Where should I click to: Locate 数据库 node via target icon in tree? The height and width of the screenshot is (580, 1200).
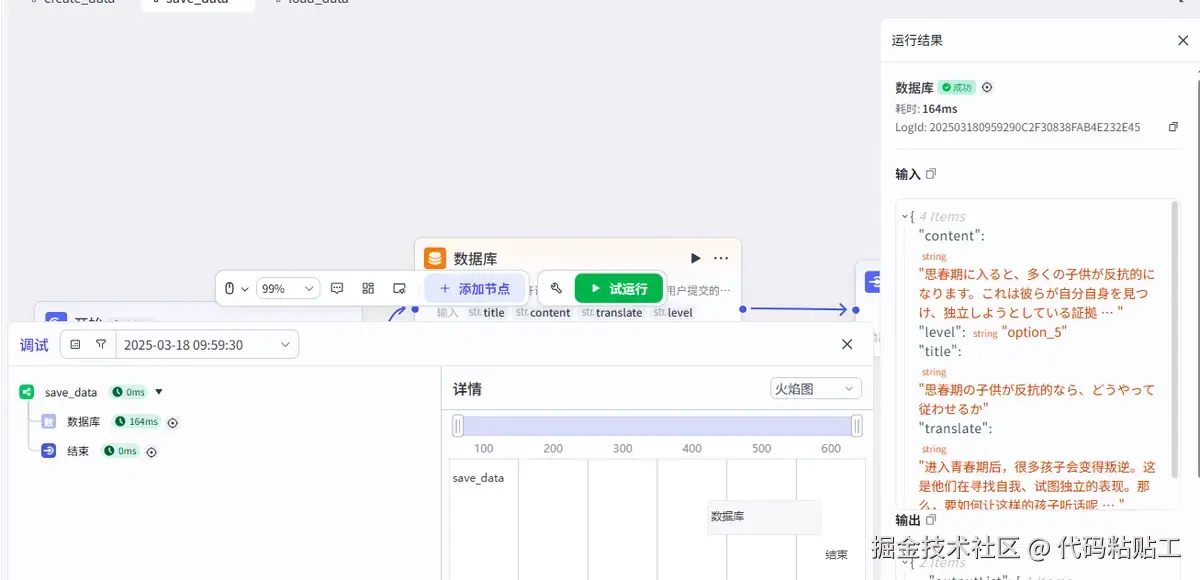point(172,423)
